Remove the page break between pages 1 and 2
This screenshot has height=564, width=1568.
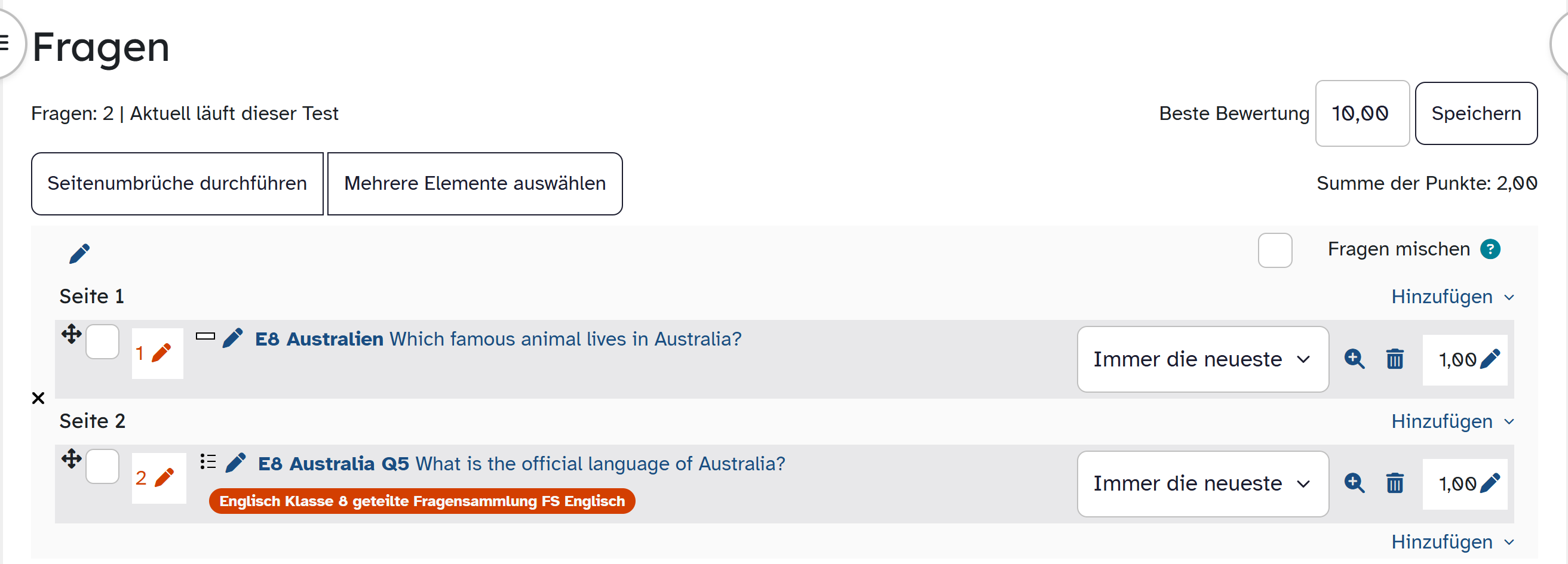[x=38, y=398]
